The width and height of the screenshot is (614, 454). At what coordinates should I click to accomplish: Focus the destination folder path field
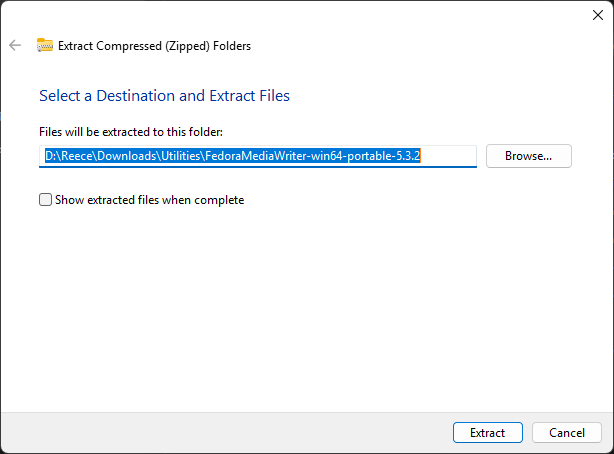[258, 156]
